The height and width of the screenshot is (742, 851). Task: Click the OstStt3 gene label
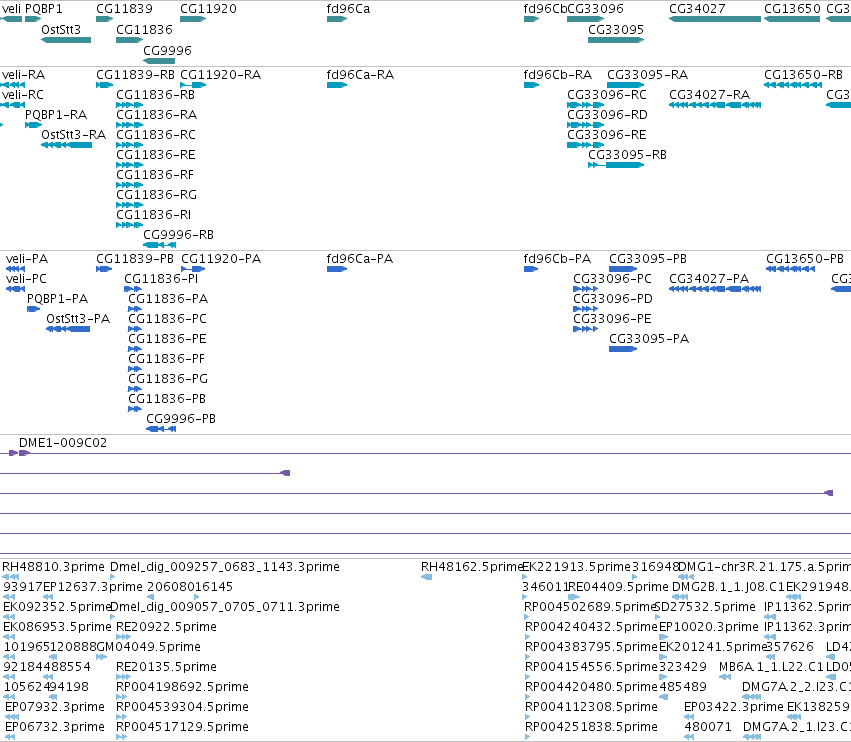click(x=61, y=30)
